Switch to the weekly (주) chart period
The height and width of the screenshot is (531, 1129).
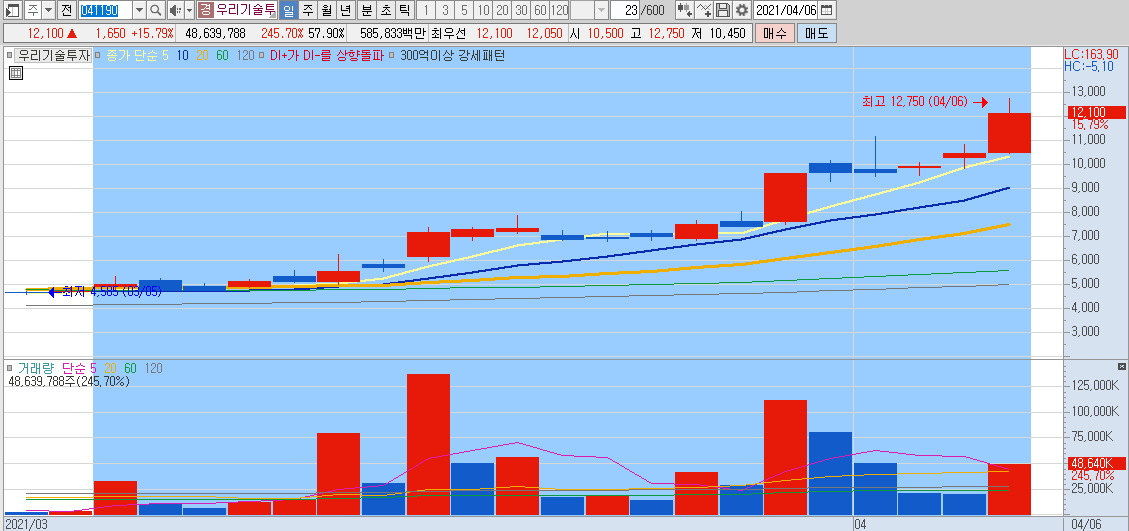tap(307, 10)
